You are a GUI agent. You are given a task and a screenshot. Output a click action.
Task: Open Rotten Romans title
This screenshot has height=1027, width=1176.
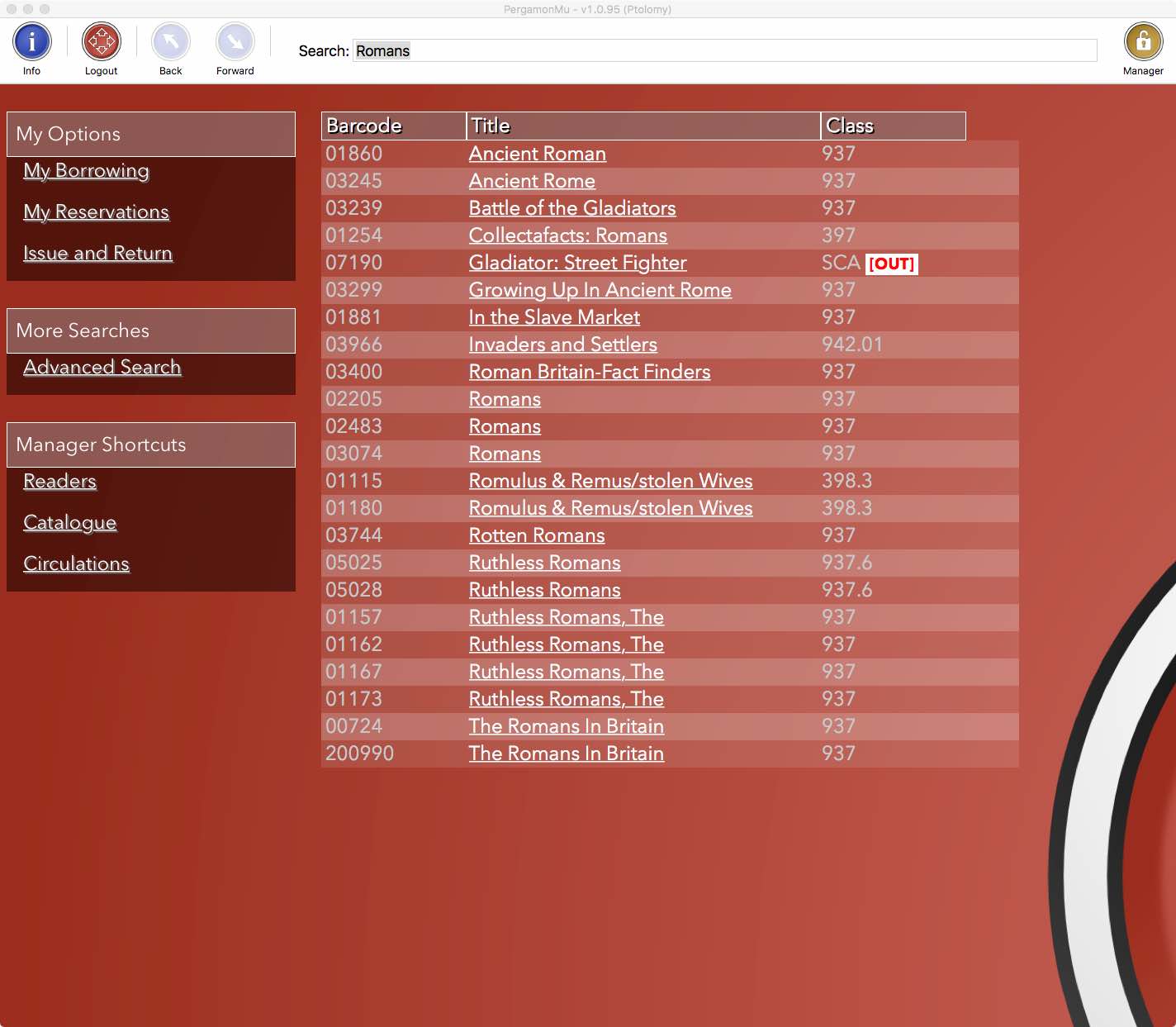537,535
